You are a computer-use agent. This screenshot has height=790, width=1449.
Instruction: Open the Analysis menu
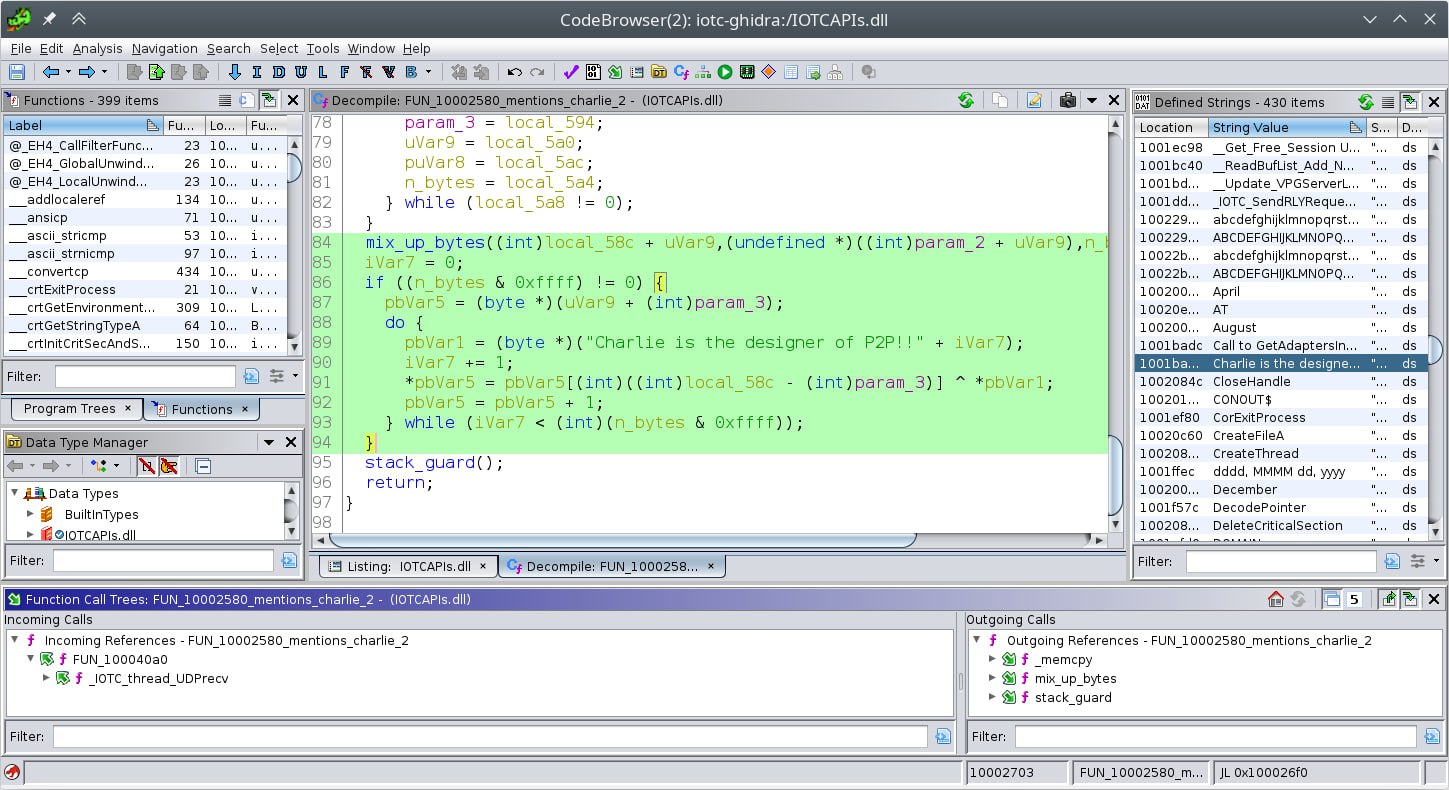point(97,48)
